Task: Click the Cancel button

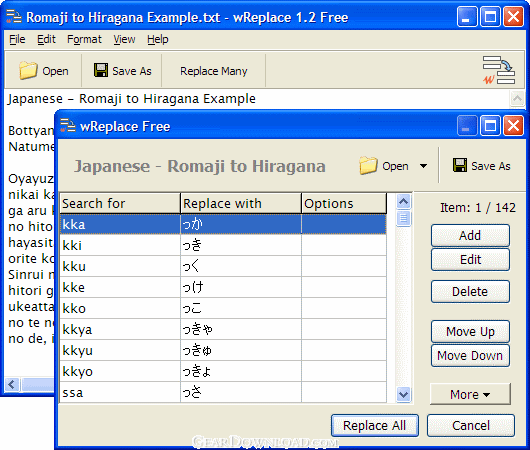Action: tap(471, 425)
